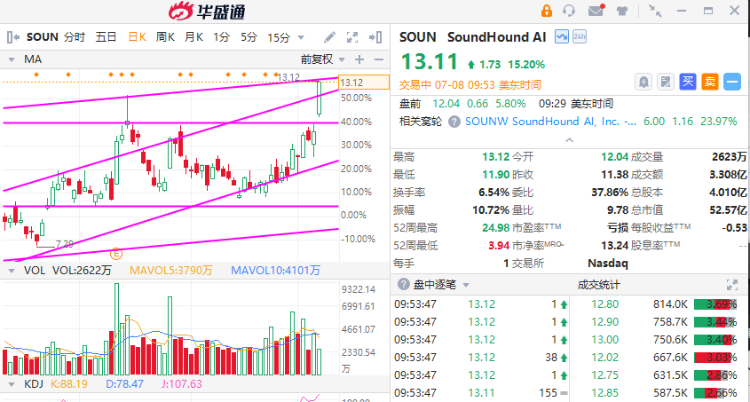The height and width of the screenshot is (402, 750).
Task: Click the 12.85 price level row
Action: click(661, 393)
